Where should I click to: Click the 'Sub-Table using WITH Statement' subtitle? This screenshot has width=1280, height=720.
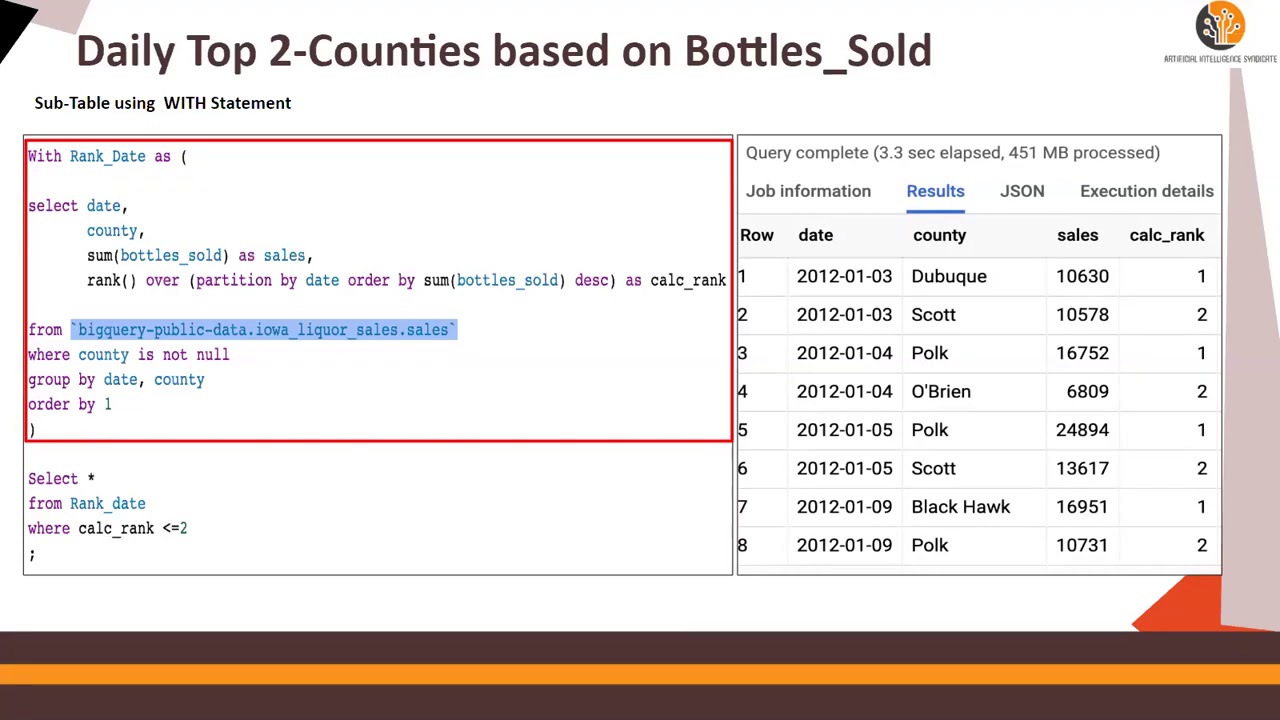pyautogui.click(x=163, y=103)
